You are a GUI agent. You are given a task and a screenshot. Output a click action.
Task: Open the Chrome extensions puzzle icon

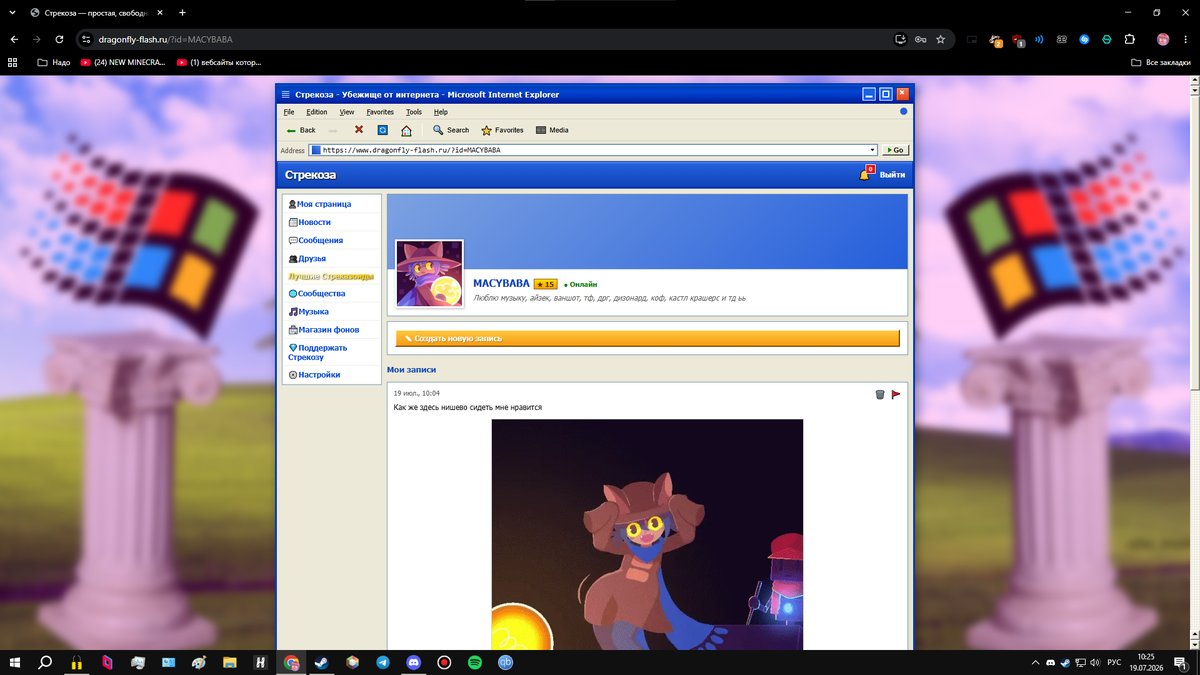click(1129, 40)
